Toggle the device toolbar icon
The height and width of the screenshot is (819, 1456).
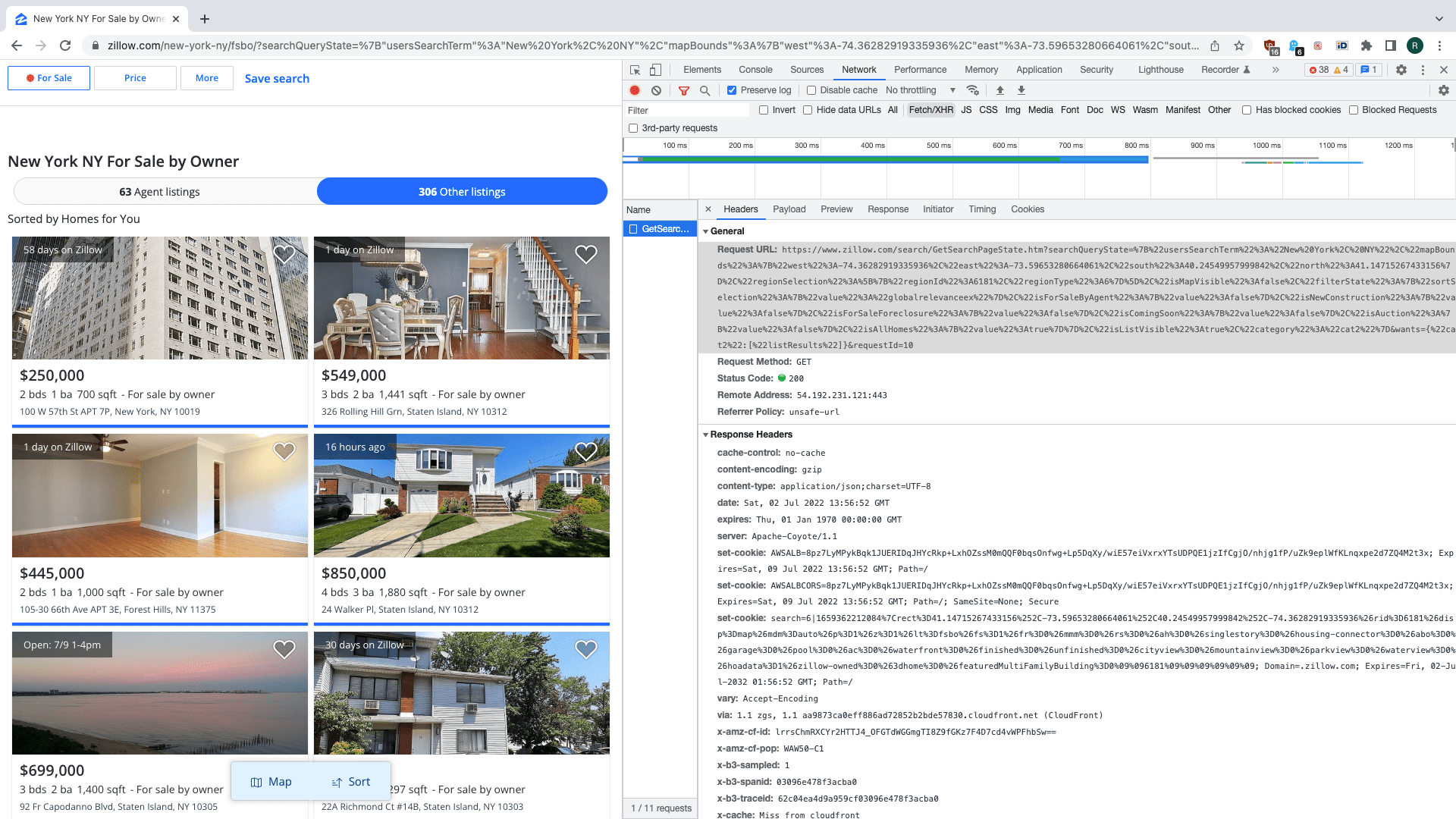coord(654,70)
